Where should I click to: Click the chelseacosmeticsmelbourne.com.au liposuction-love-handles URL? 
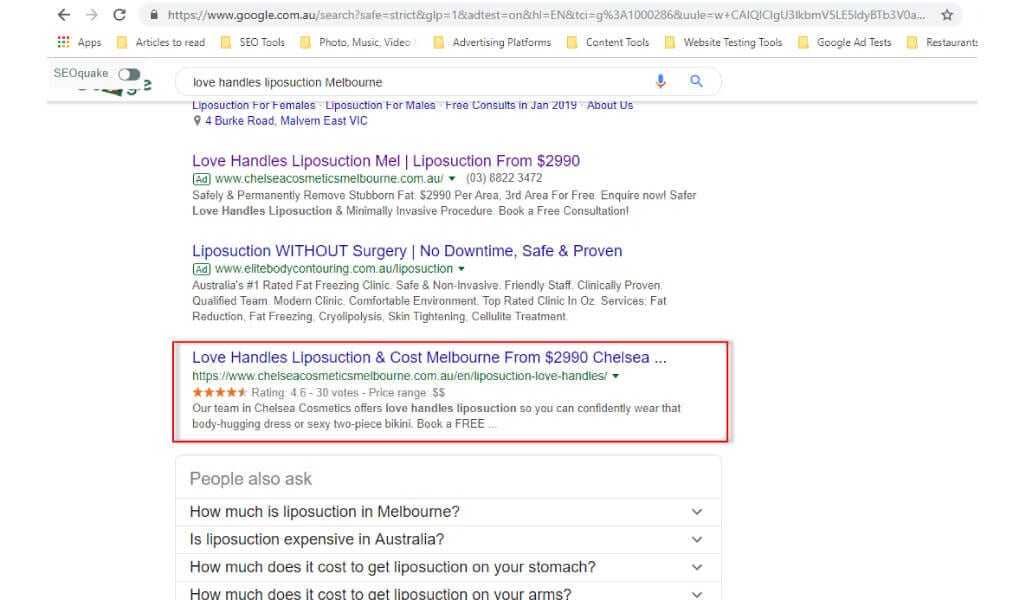[400, 376]
